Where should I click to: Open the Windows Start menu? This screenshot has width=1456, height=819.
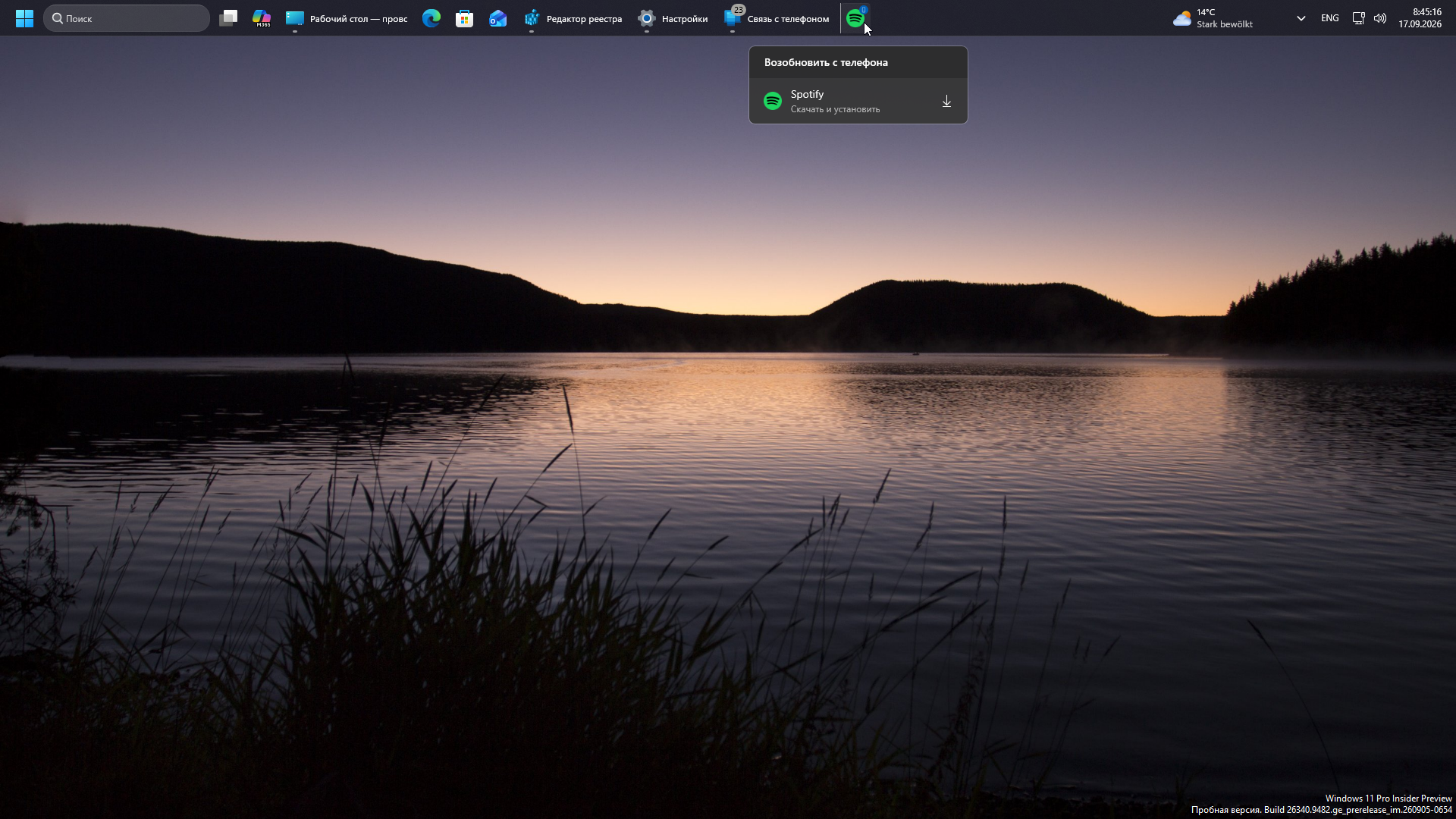click(x=24, y=18)
